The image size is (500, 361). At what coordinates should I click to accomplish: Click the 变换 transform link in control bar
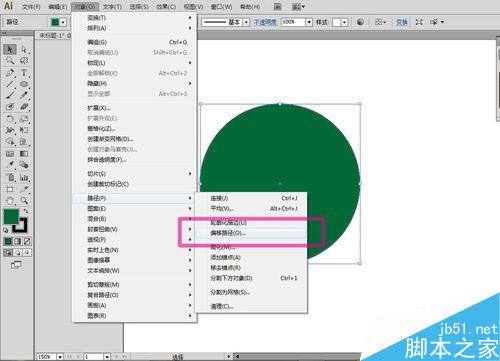402,22
